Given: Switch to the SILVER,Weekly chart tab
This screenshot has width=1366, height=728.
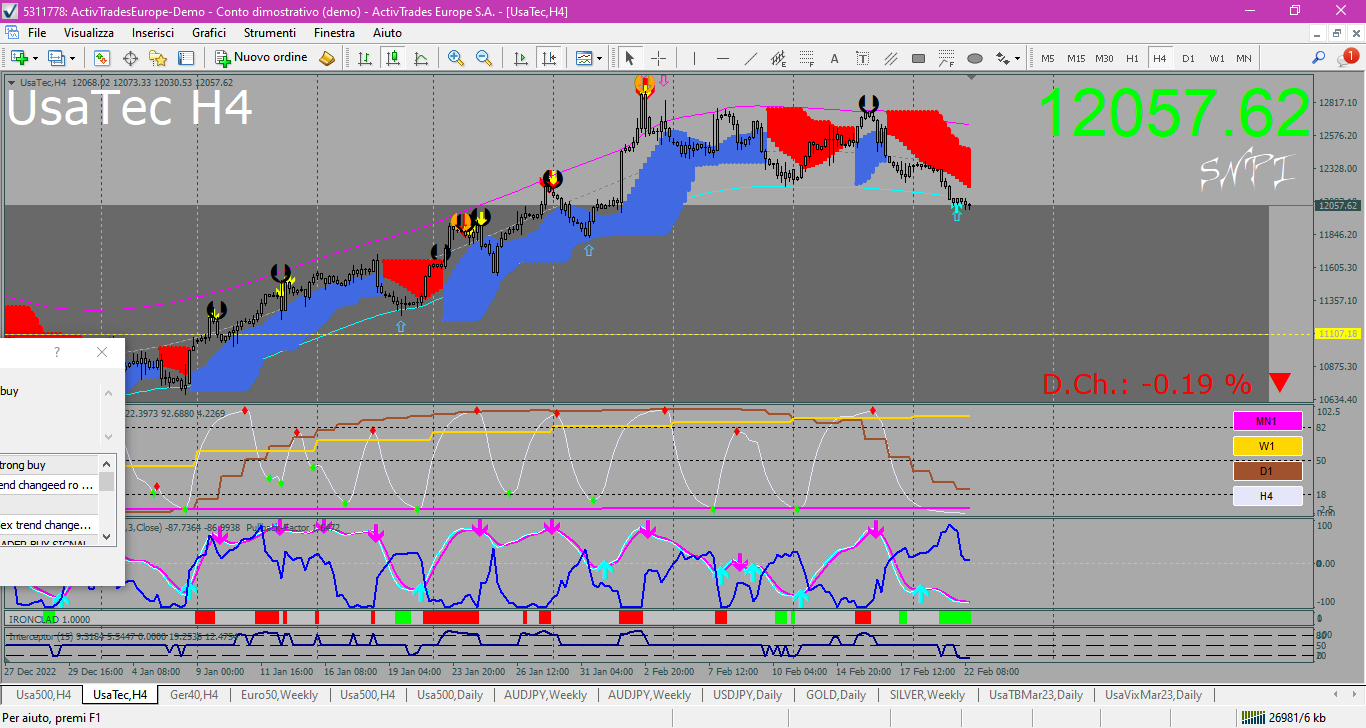Looking at the screenshot, I should point(928,694).
